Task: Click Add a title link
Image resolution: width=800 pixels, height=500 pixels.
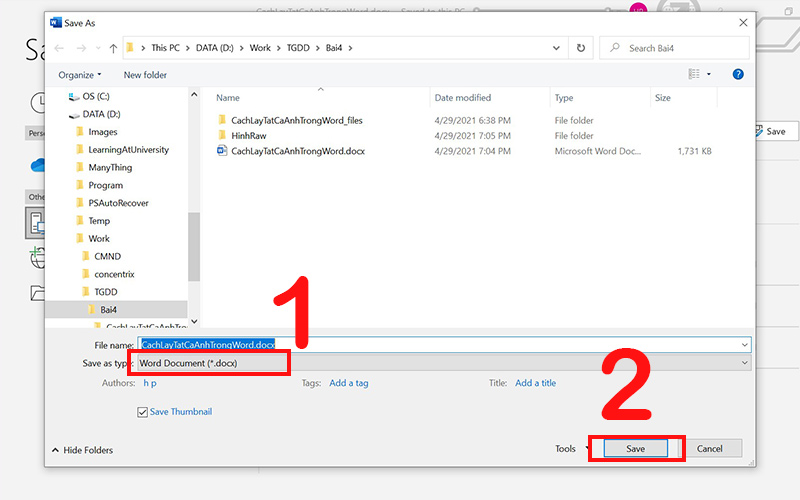Action: pos(536,383)
